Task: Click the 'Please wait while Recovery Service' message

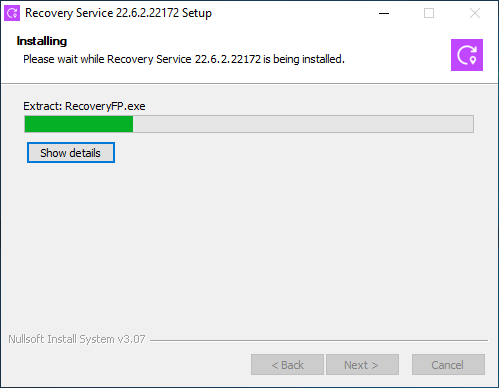Action: pos(107,59)
